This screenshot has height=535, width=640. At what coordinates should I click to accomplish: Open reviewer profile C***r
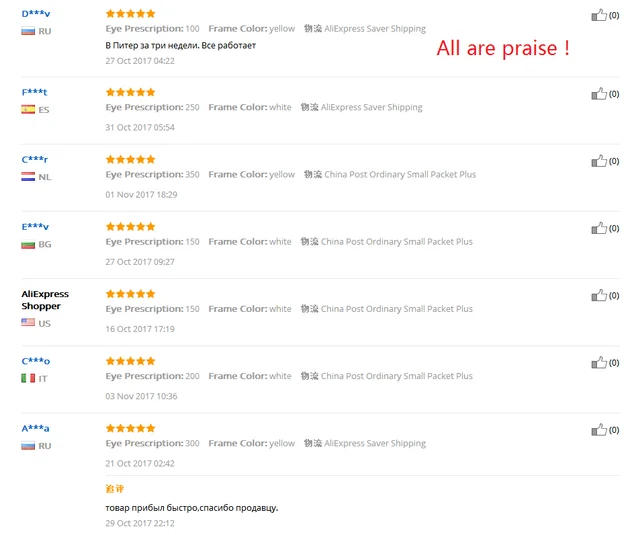[35, 159]
